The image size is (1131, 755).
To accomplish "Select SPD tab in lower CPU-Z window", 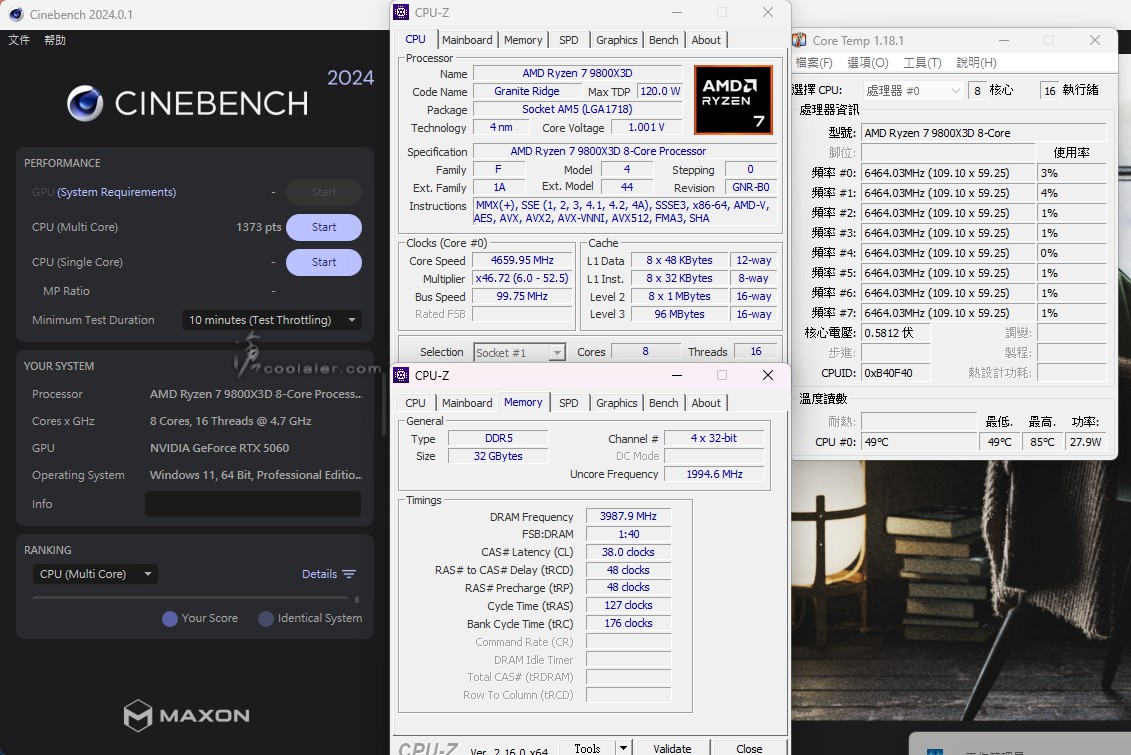I will coord(568,403).
